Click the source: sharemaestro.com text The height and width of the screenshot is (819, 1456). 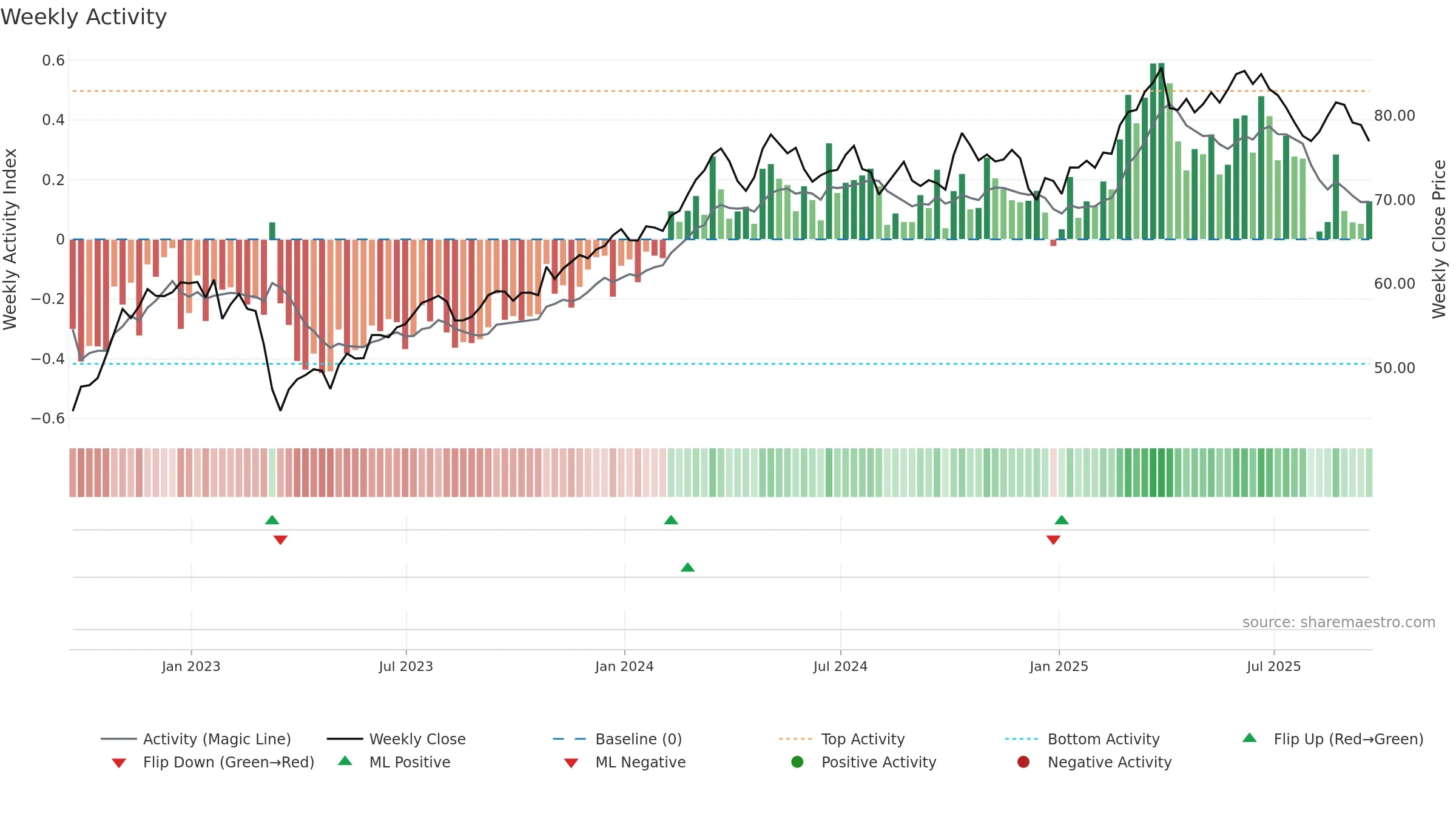1339,622
